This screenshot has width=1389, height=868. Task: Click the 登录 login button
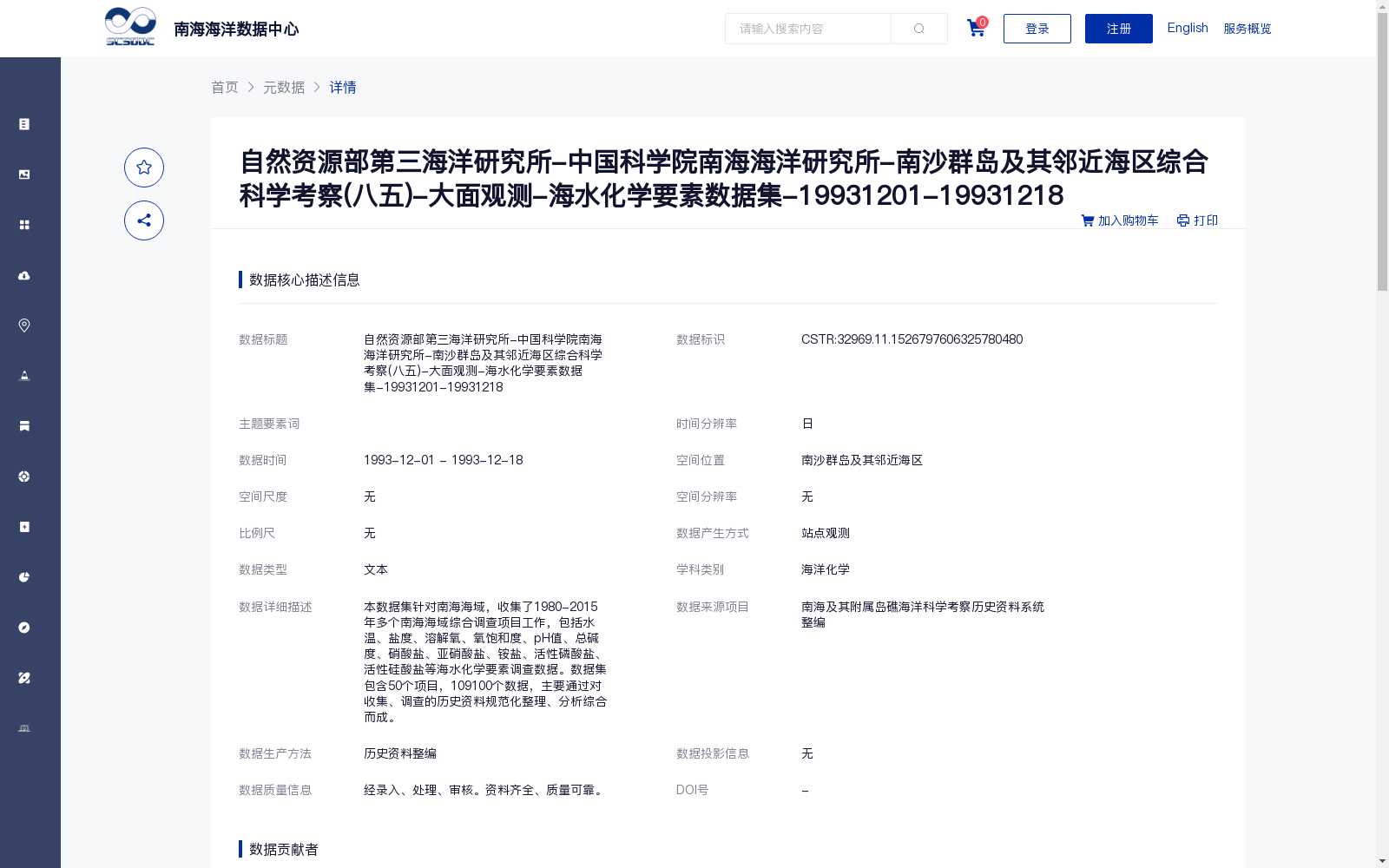1037,28
